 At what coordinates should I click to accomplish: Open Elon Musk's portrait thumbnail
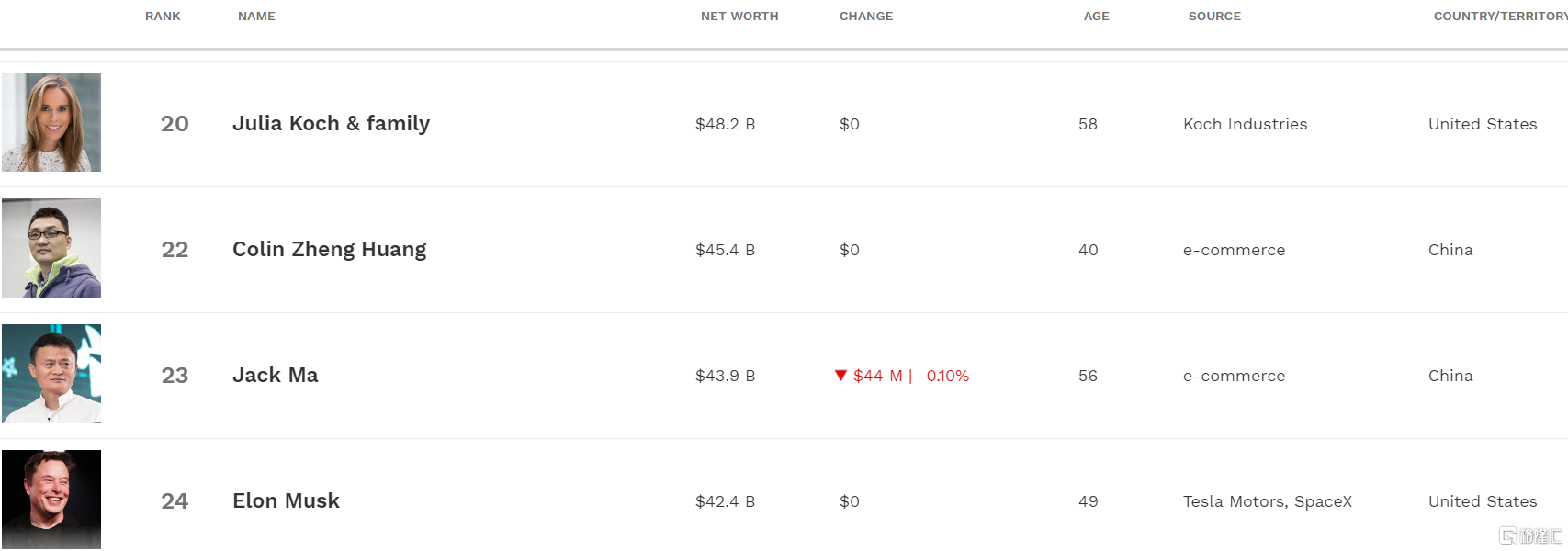[x=51, y=500]
